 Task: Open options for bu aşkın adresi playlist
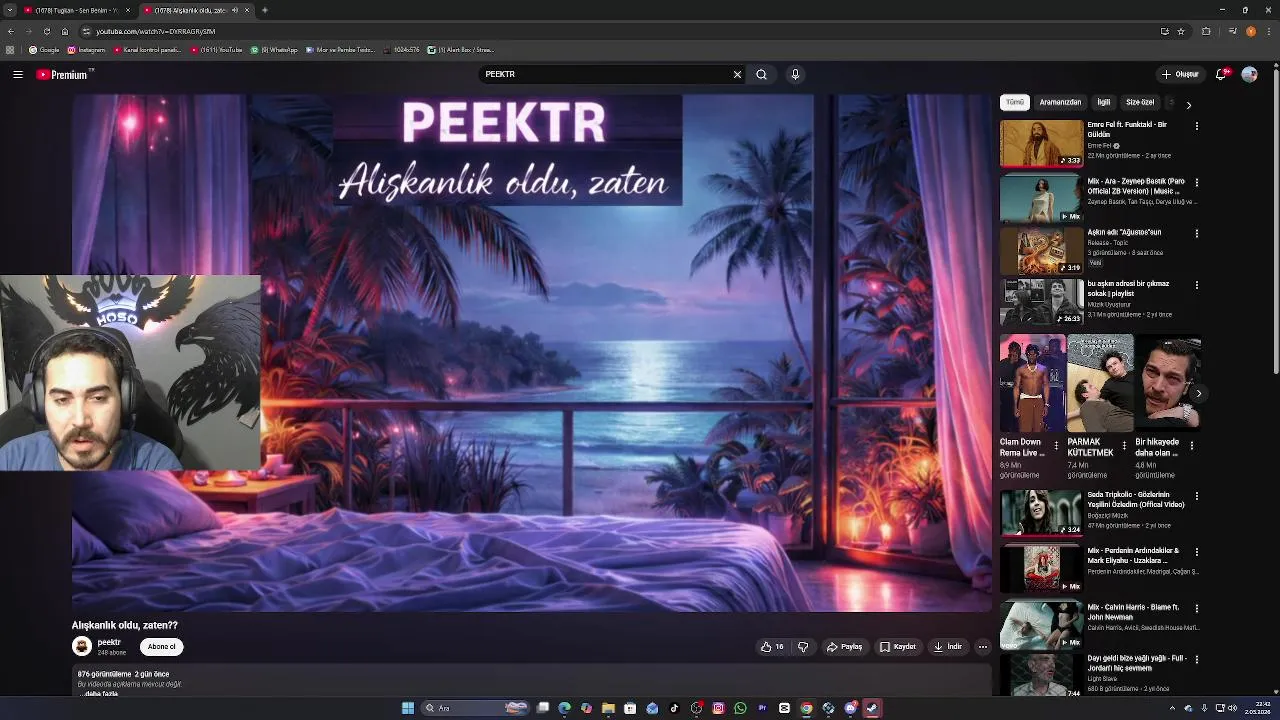point(1196,285)
